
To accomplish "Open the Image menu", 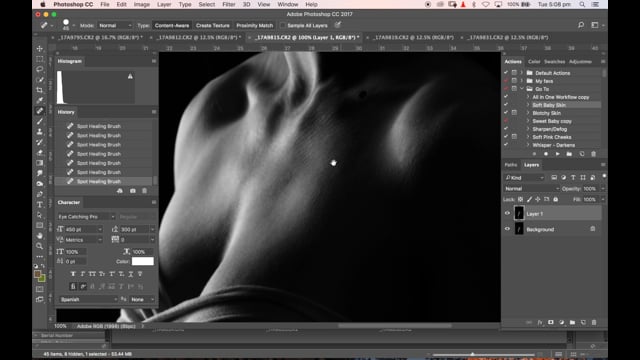I will tap(142, 4).
